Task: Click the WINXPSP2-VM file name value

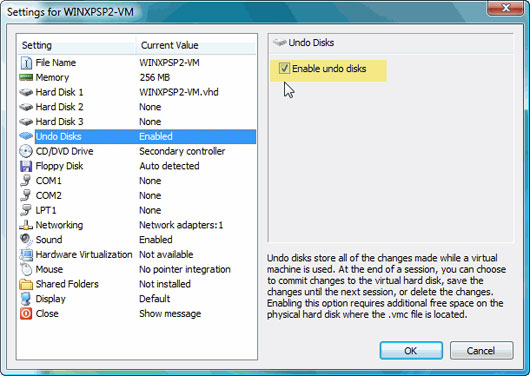Action: 169,63
